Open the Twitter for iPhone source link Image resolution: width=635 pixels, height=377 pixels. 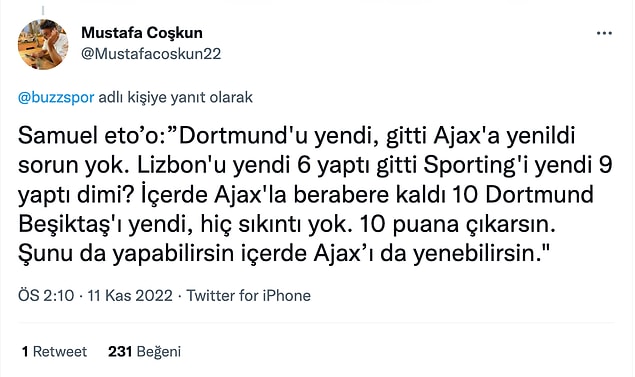(x=248, y=296)
